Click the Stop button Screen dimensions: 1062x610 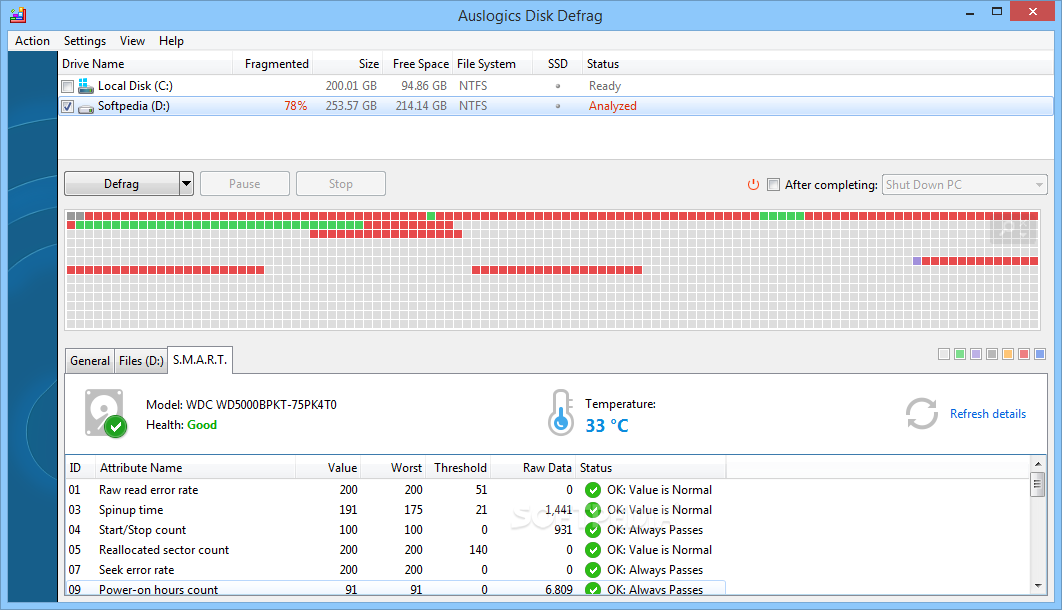click(x=341, y=183)
